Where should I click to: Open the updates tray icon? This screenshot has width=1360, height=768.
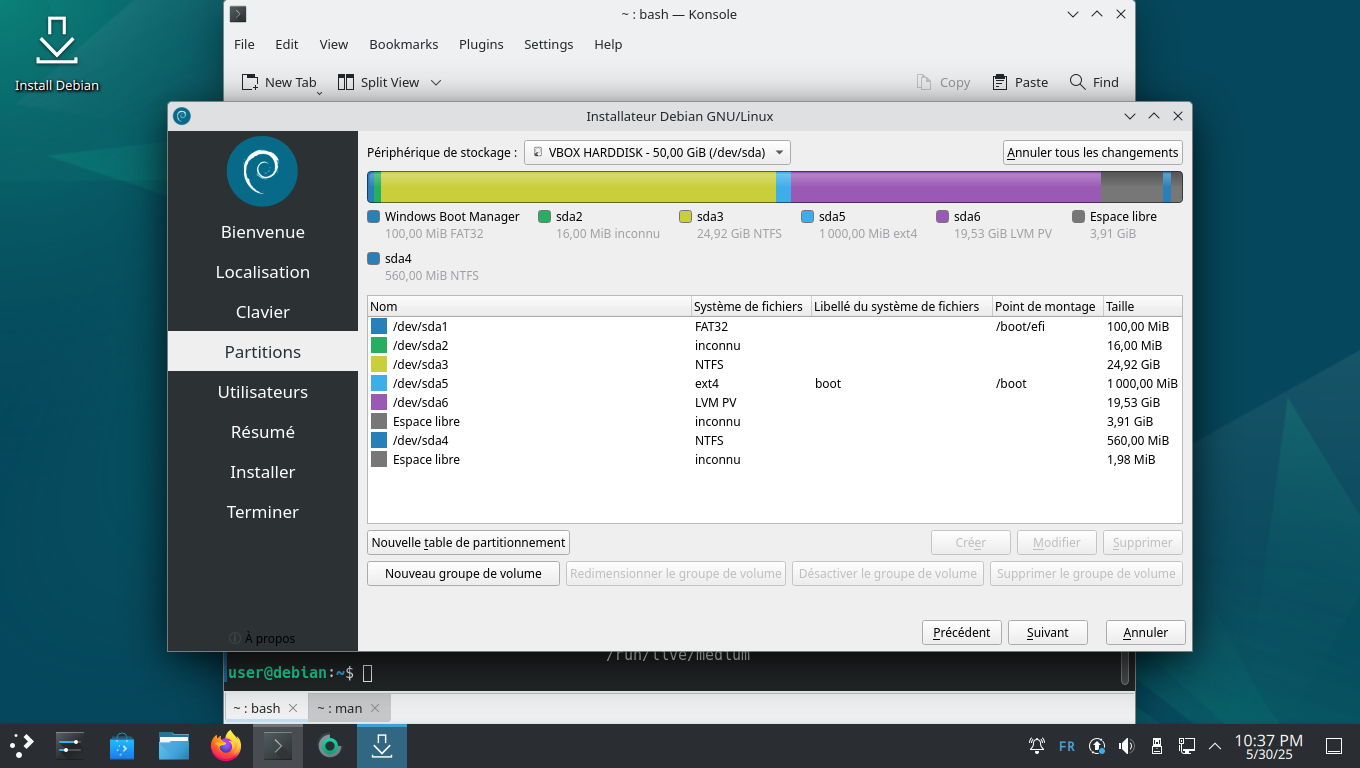1097,746
